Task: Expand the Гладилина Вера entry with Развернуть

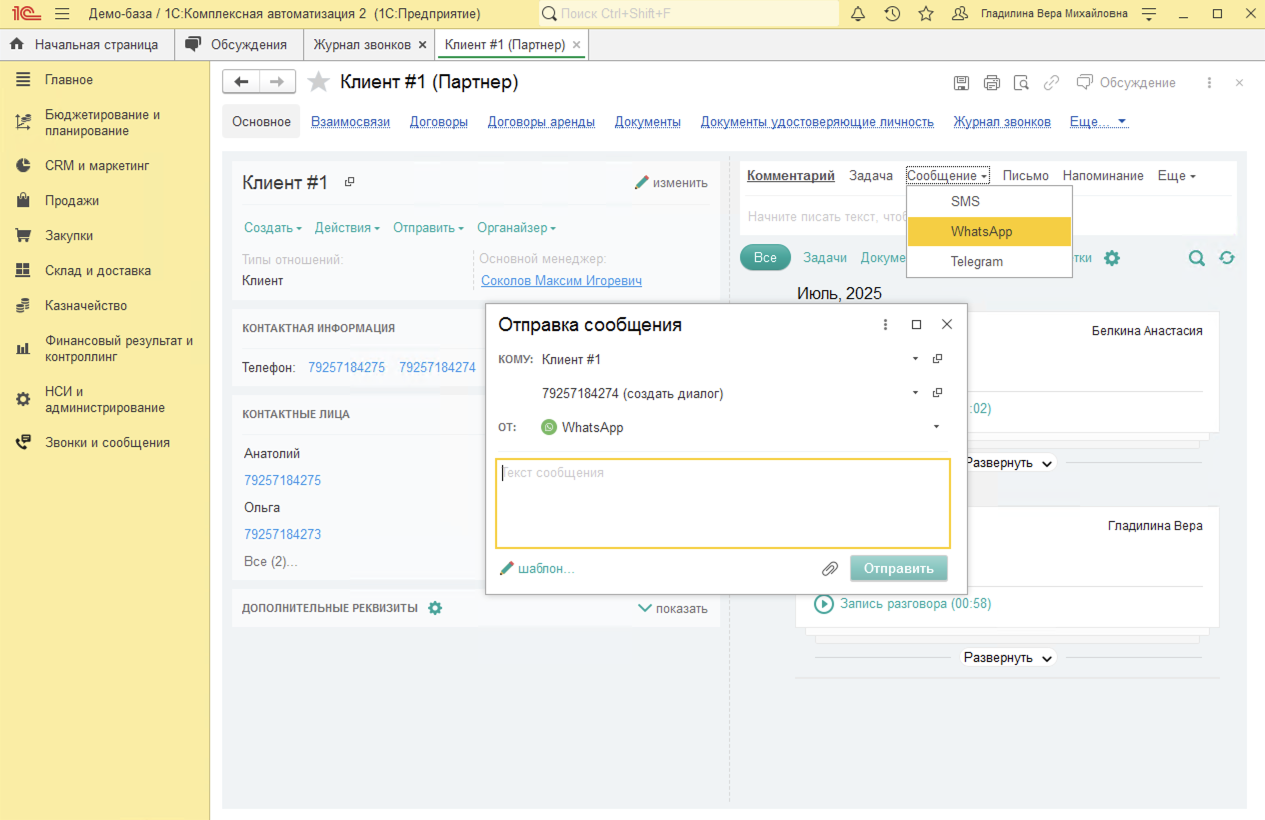Action: 1008,658
